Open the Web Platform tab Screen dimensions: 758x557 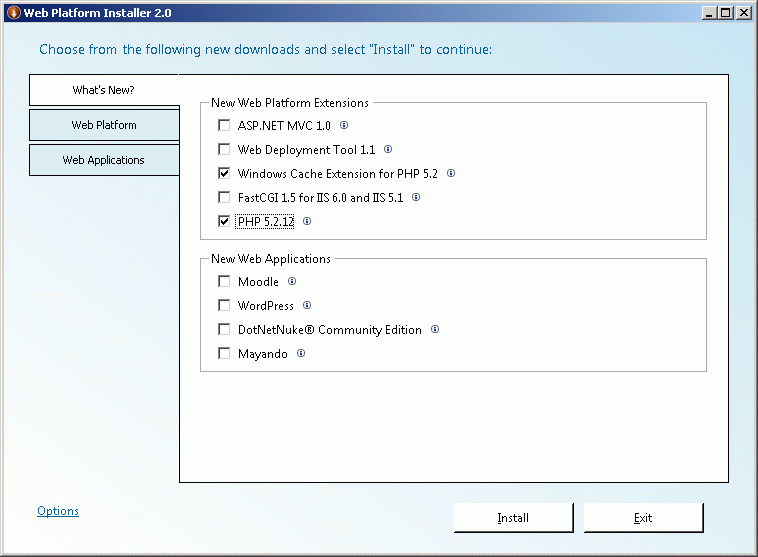[x=104, y=125]
